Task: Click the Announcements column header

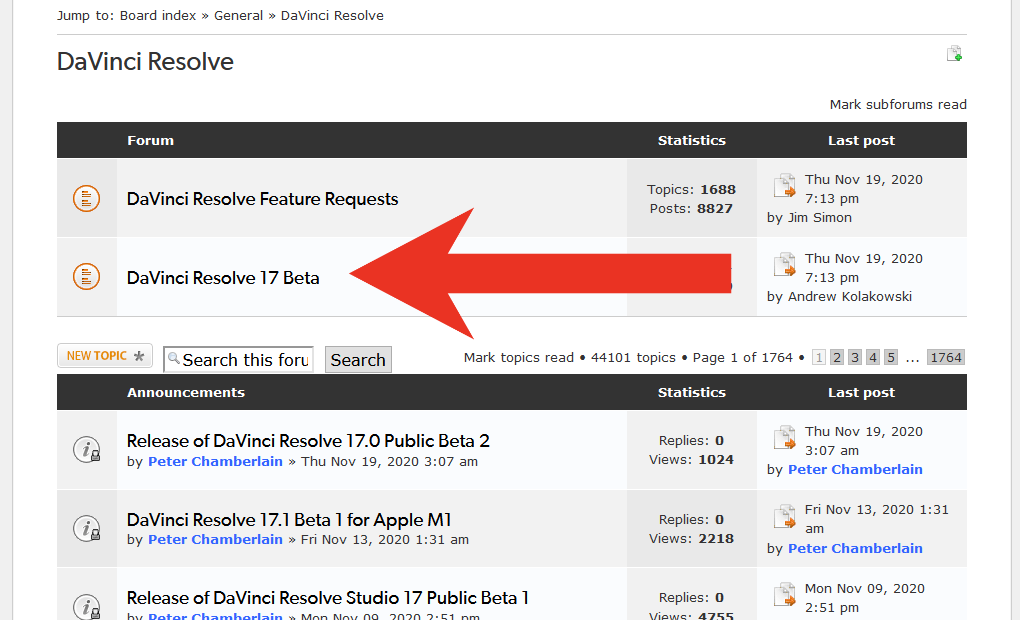Action: point(185,392)
